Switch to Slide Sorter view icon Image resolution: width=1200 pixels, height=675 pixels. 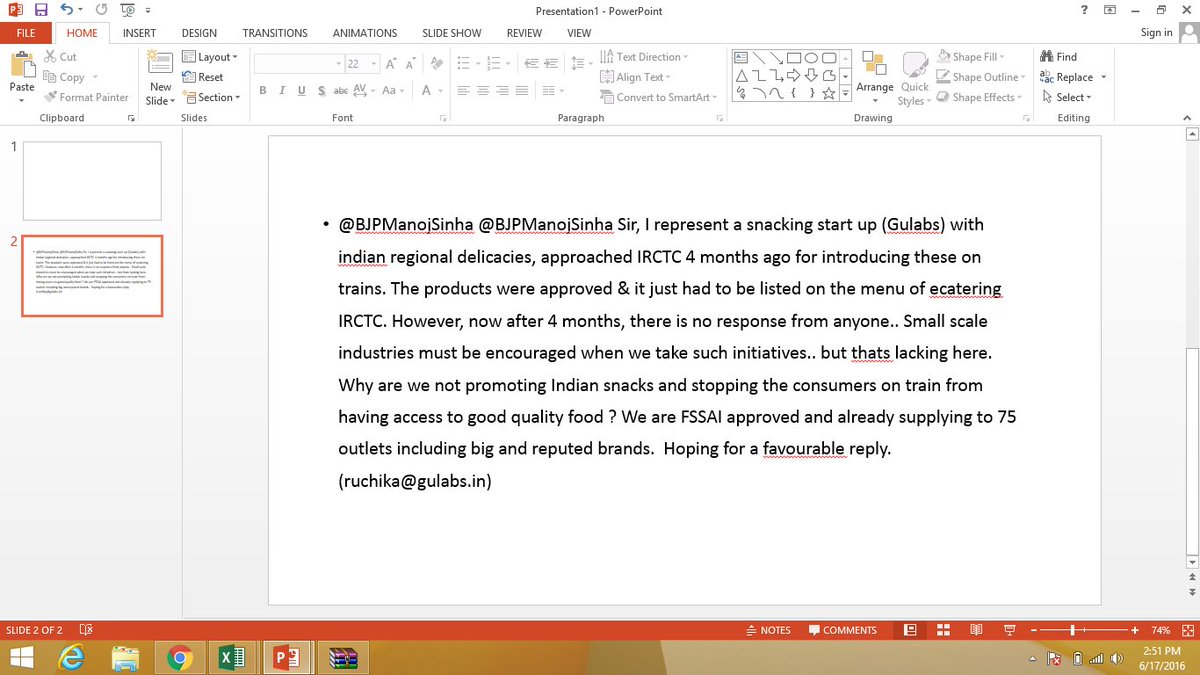point(943,630)
